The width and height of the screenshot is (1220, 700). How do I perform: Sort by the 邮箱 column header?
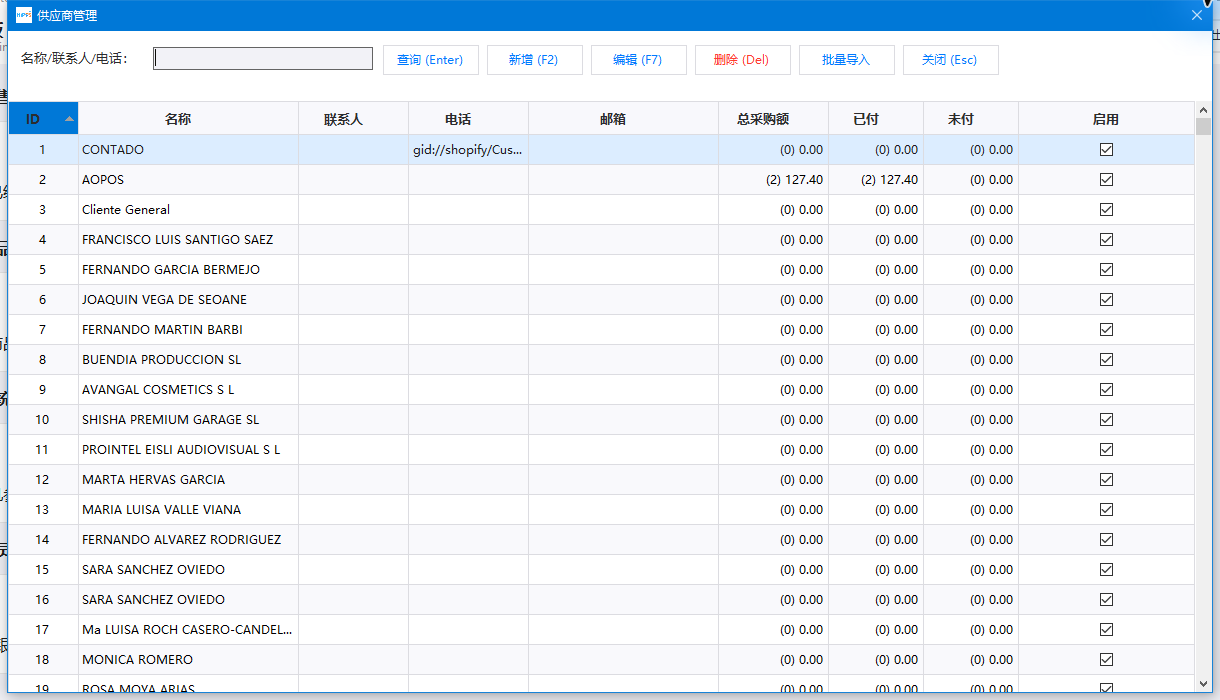[x=623, y=119]
